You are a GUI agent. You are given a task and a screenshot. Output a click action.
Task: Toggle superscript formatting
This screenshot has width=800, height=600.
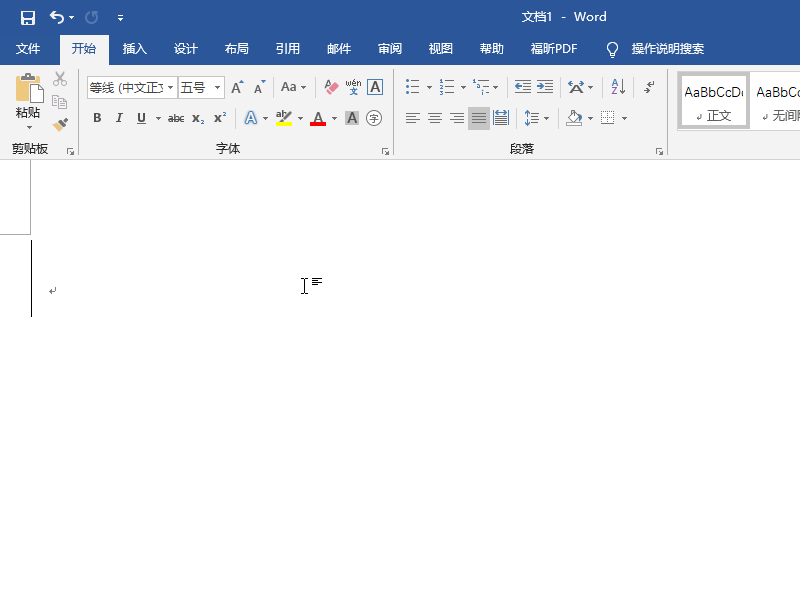[x=220, y=118]
